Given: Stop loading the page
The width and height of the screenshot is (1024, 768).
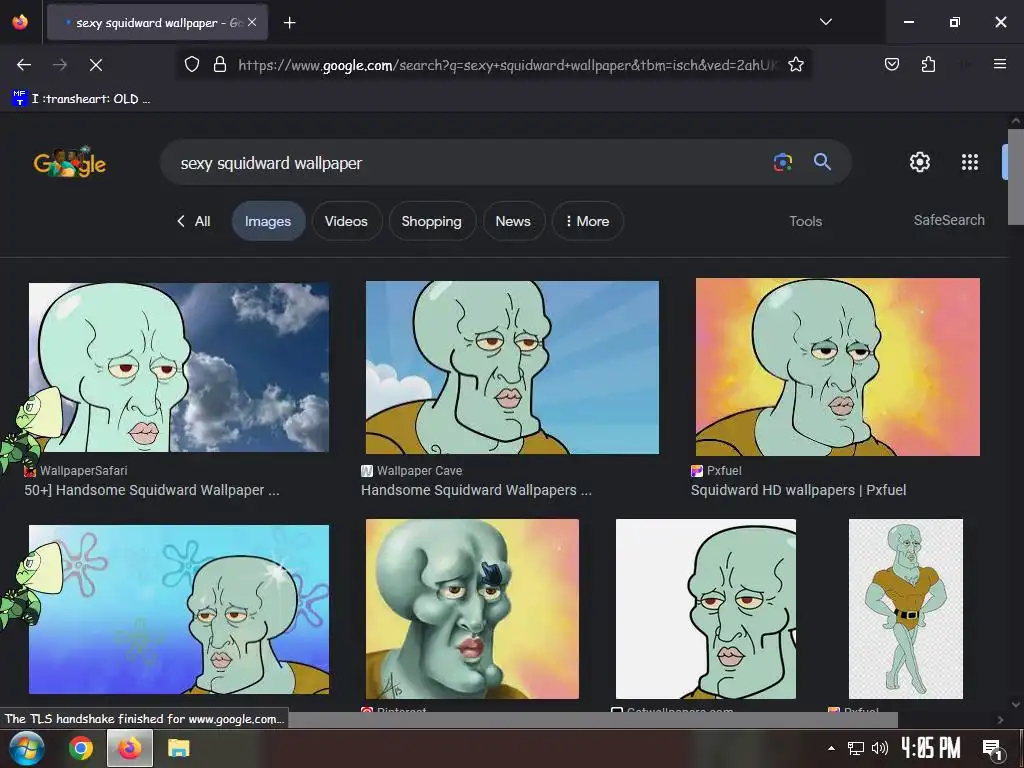Looking at the screenshot, I should (95, 65).
